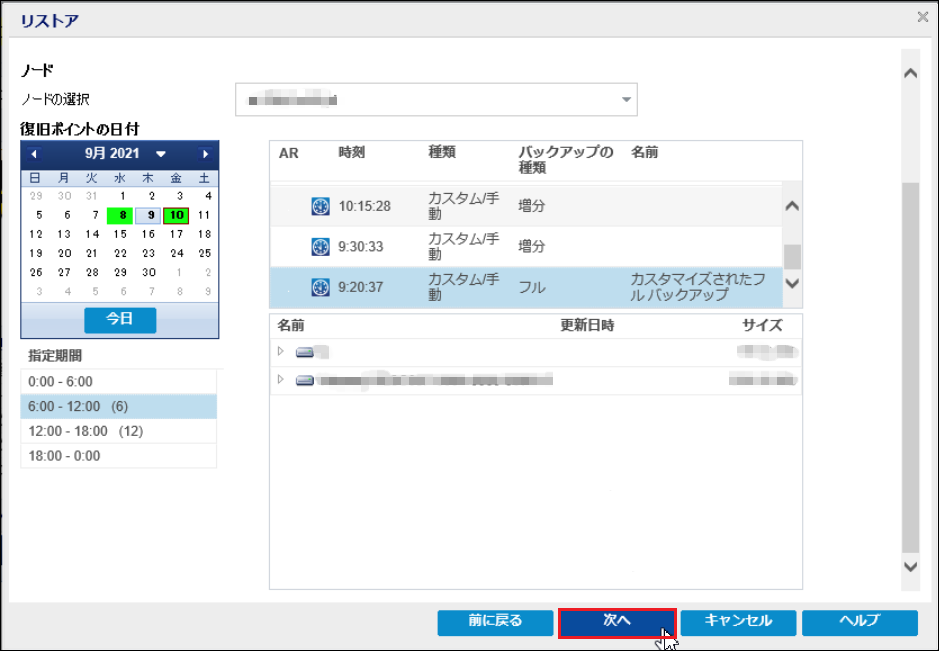Expand the first volume tree item
This screenshot has height=651, width=939.
[281, 351]
